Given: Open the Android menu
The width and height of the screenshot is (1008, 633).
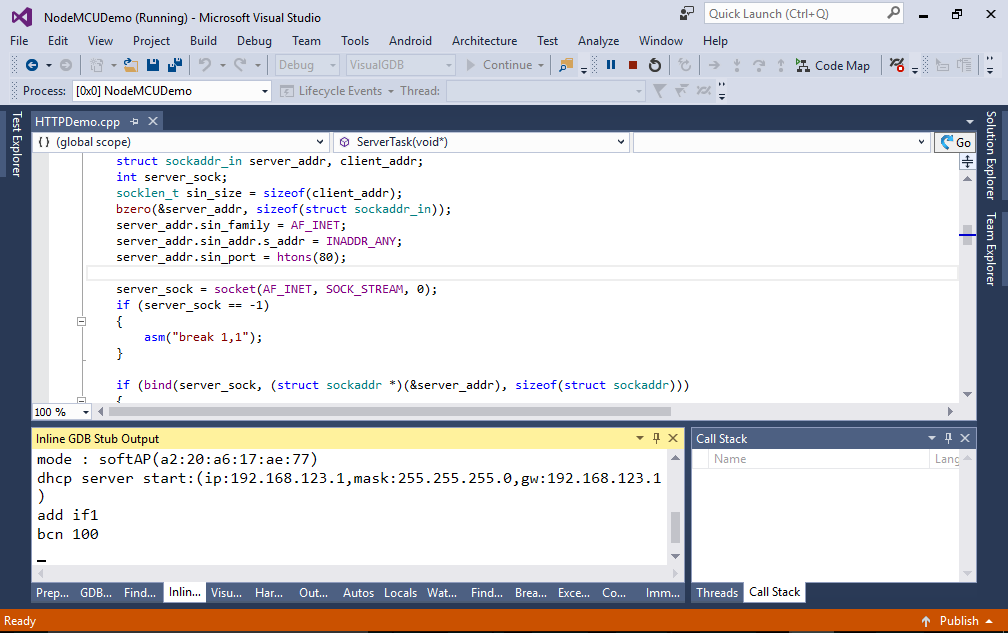Looking at the screenshot, I should [410, 40].
